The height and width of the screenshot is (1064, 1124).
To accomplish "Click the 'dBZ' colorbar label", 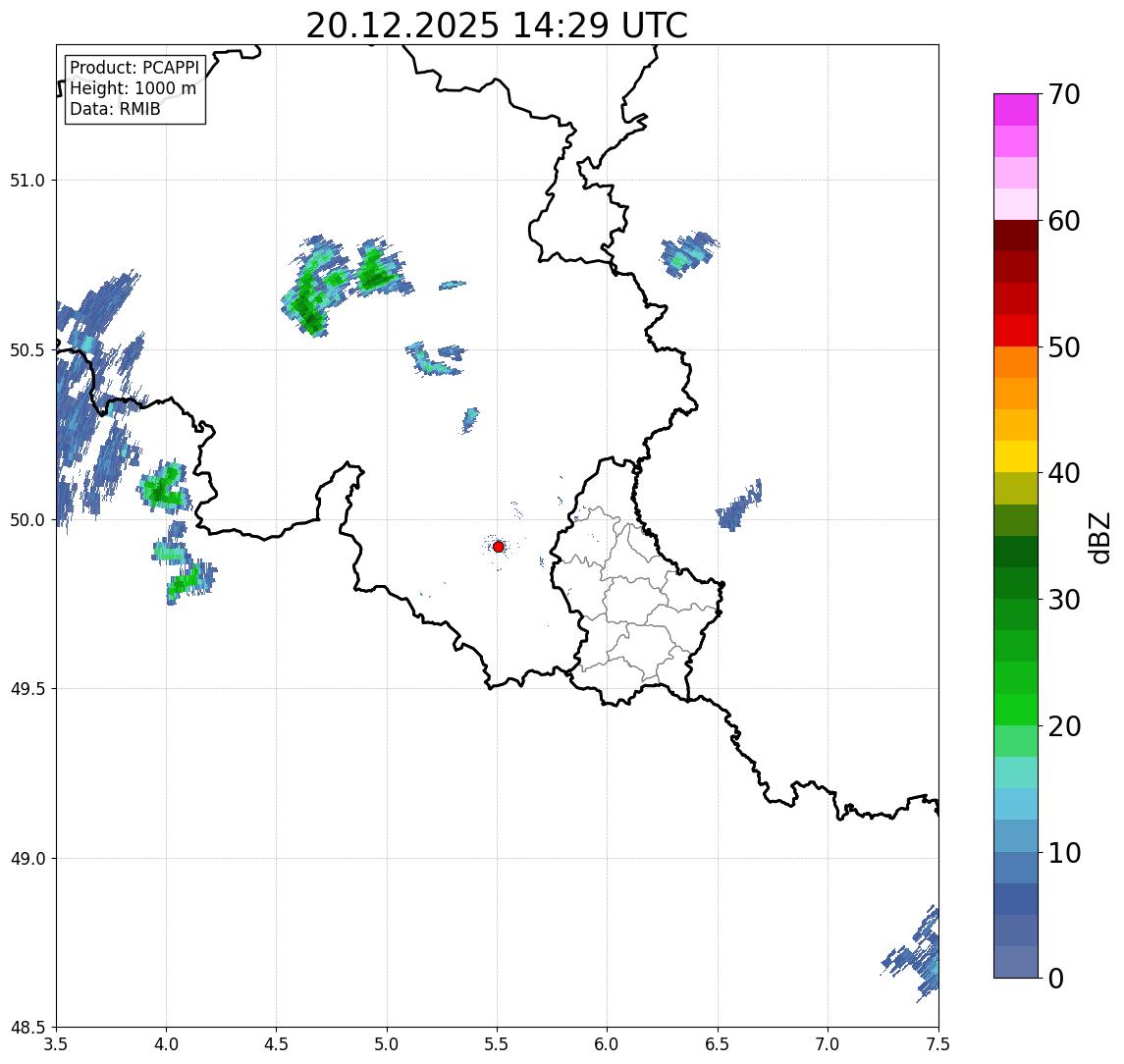I will (x=1098, y=537).
